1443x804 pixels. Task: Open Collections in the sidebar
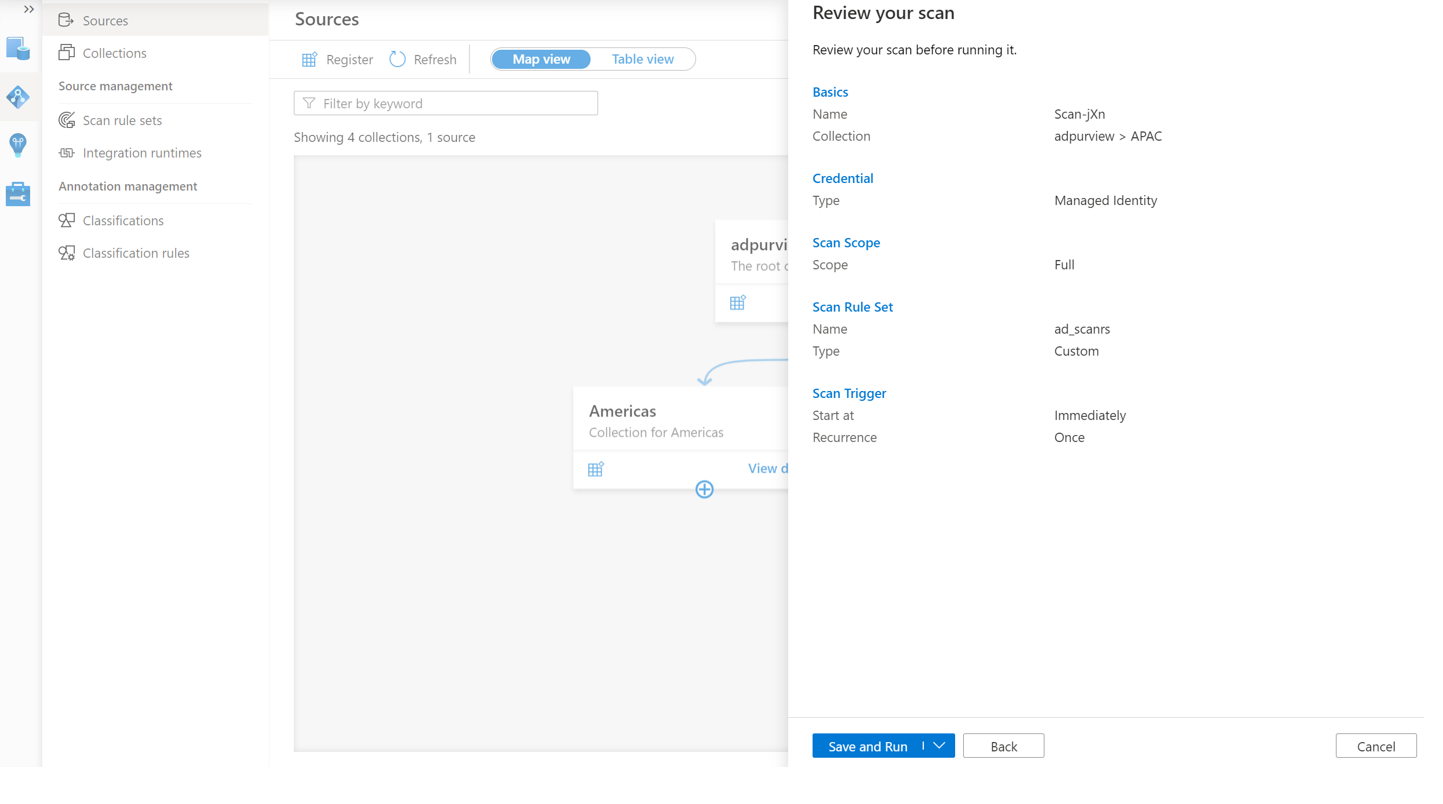[x=114, y=53]
